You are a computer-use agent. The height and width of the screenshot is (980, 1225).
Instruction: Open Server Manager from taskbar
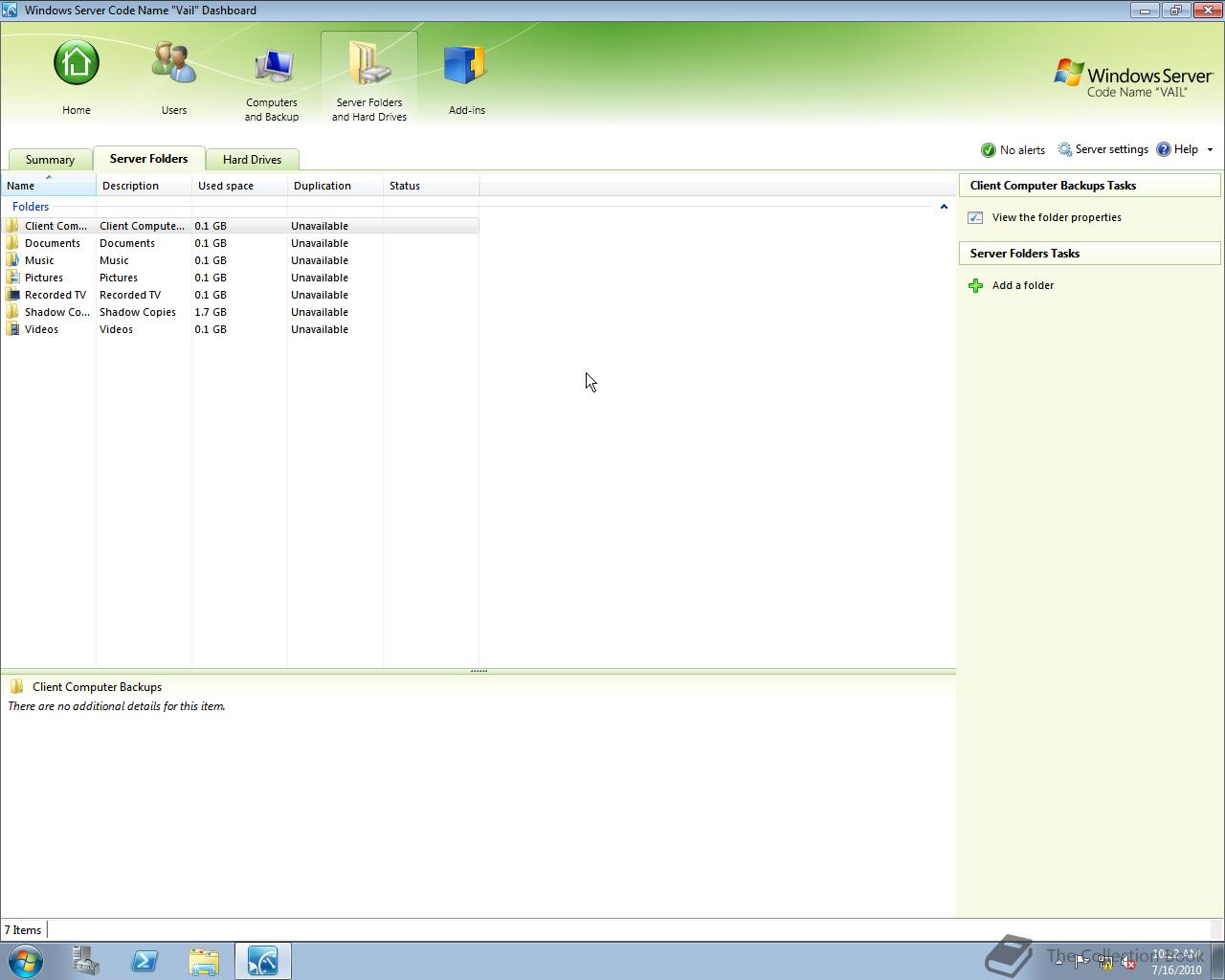(x=86, y=961)
